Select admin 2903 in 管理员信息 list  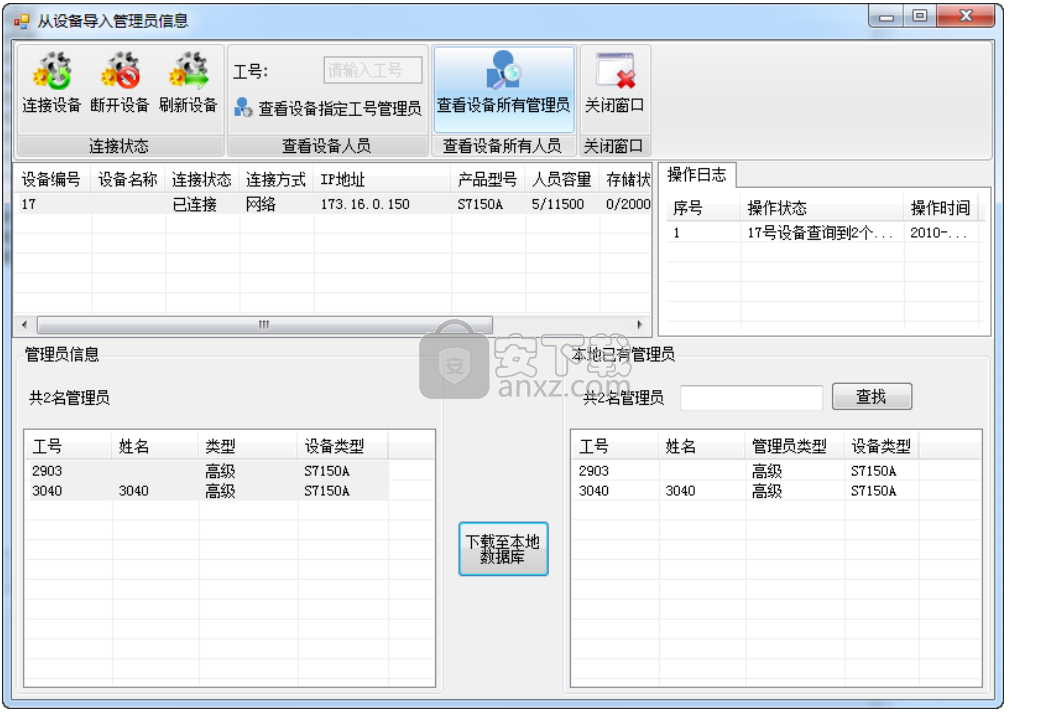150,470
